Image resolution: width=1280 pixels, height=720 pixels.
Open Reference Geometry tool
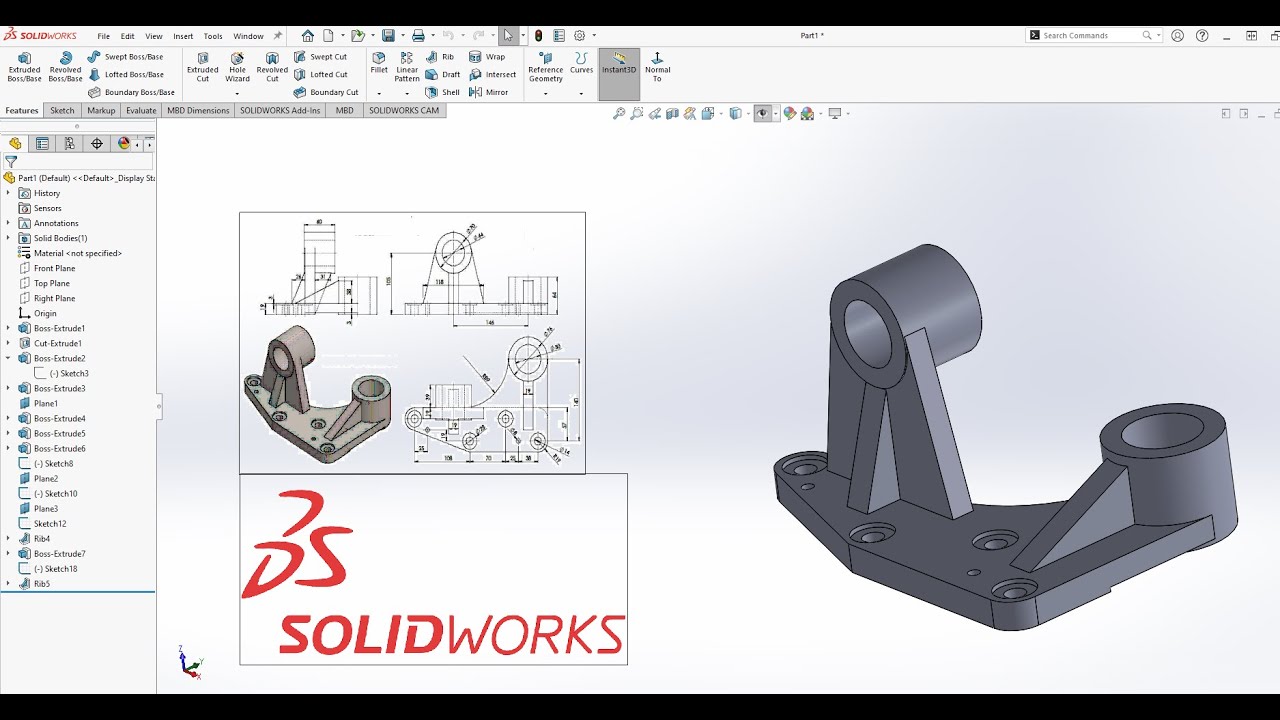546,67
